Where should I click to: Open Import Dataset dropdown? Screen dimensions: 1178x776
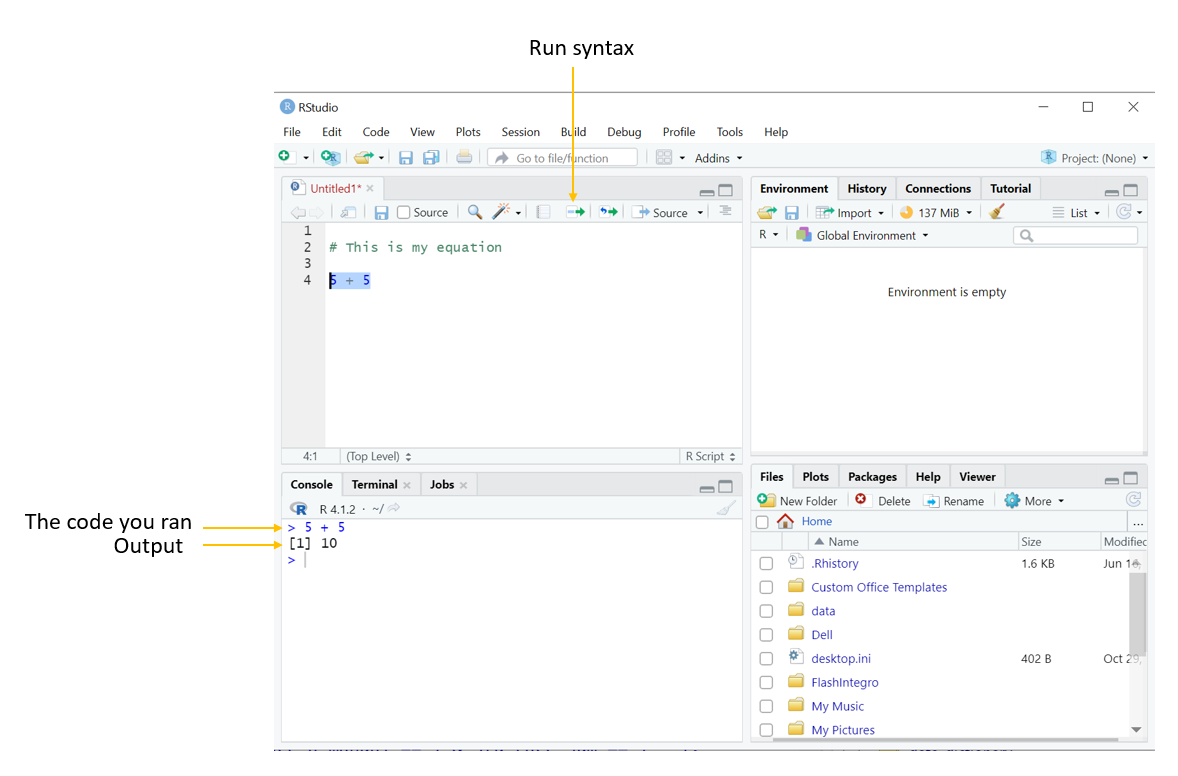[x=850, y=213]
